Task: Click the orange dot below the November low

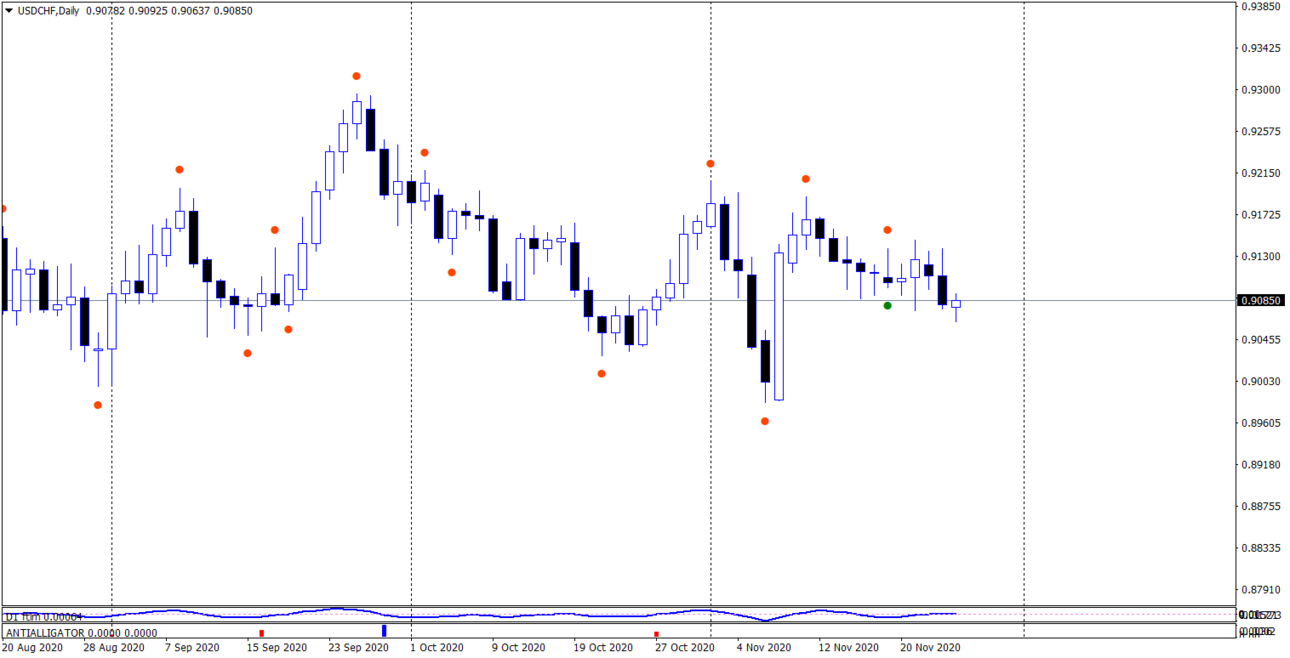Action: (x=765, y=421)
